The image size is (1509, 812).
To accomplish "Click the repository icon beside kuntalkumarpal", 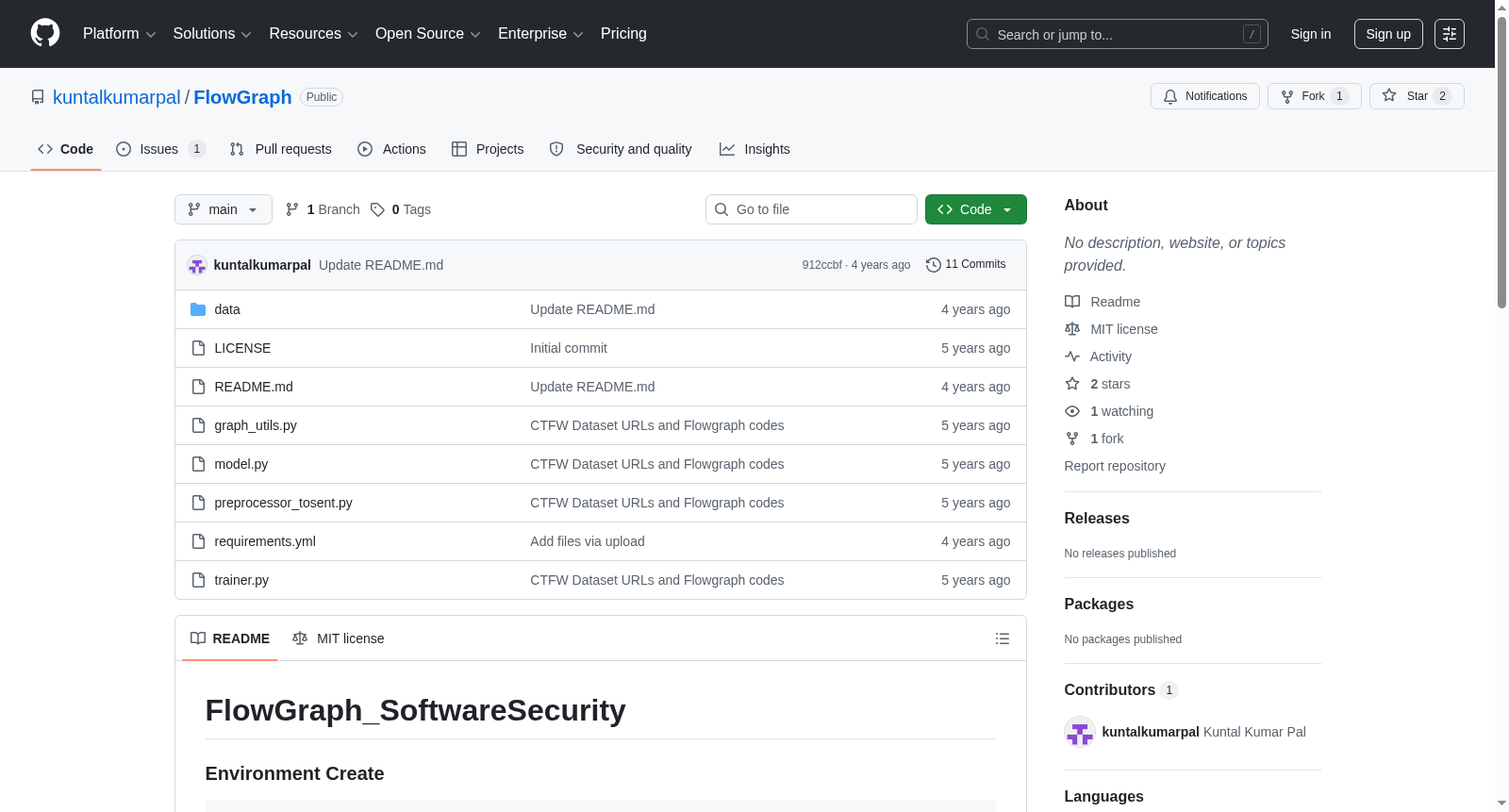I will click(x=38, y=97).
